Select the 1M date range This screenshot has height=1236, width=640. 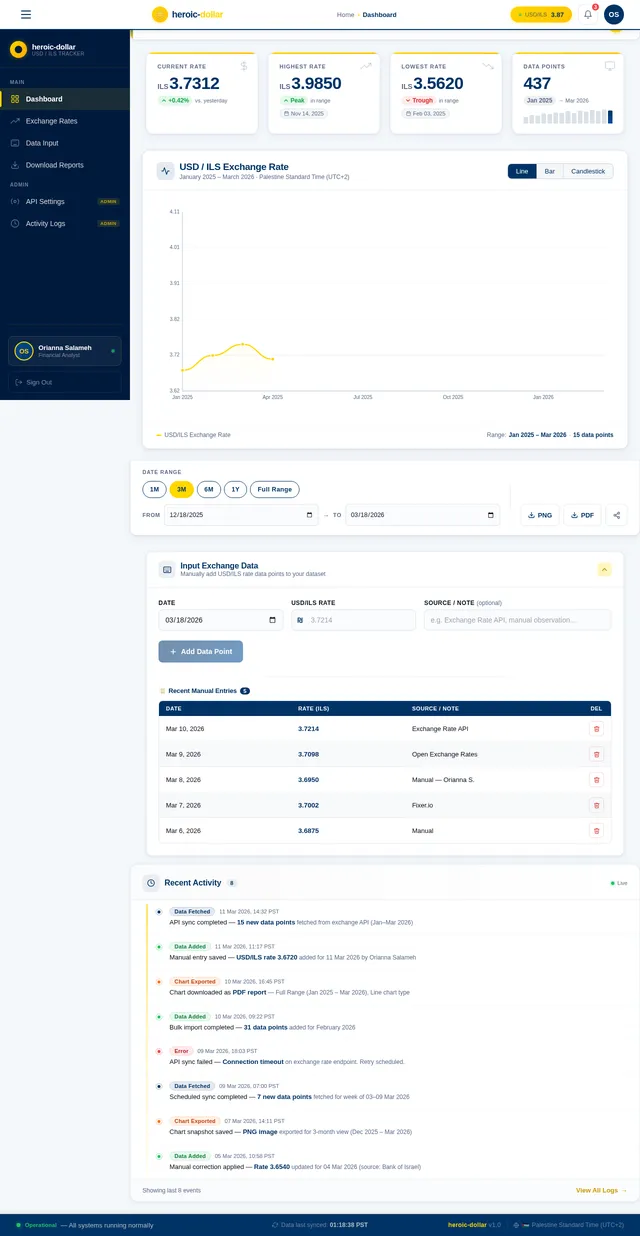154,489
